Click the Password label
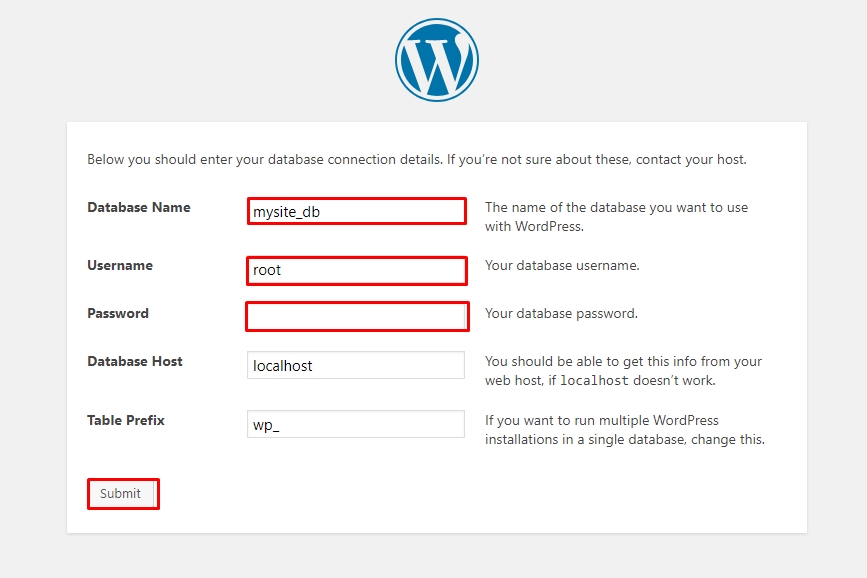Image resolution: width=867 pixels, height=578 pixels. point(118,314)
